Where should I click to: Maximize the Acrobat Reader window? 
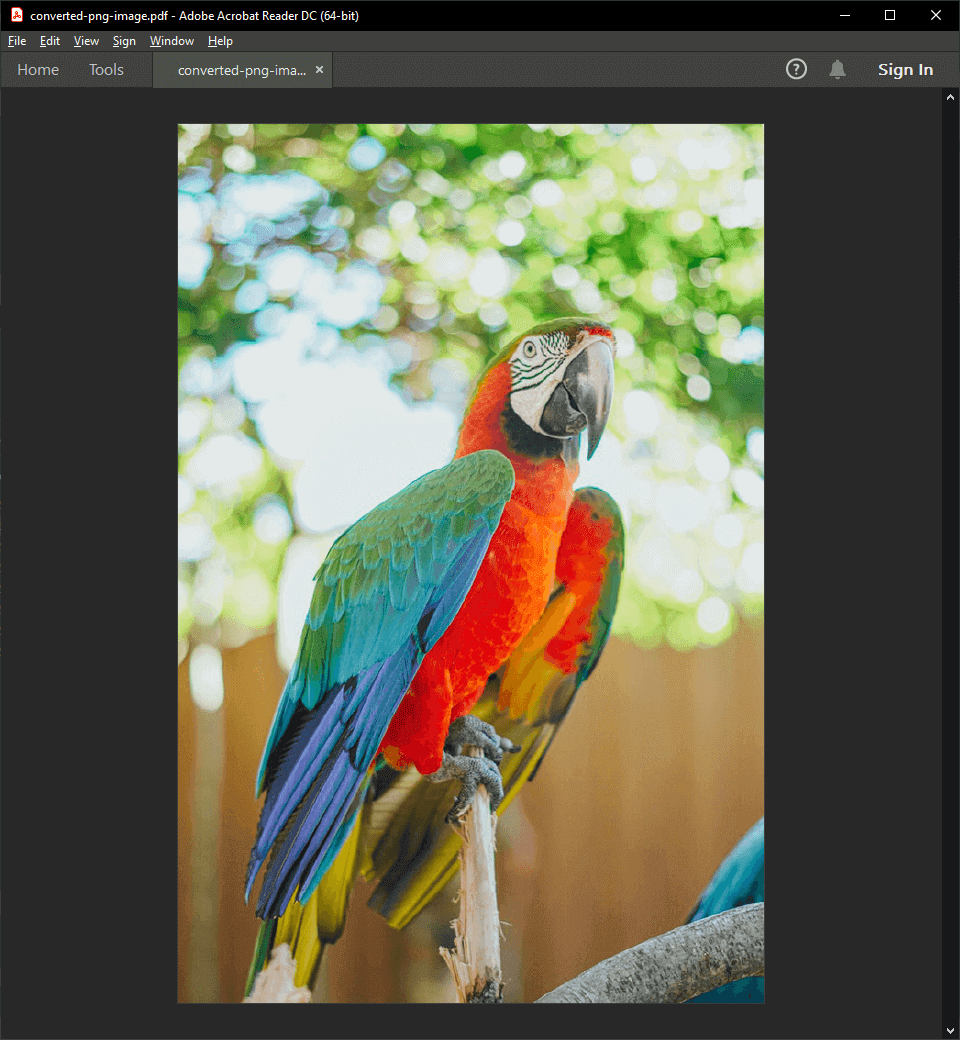tap(889, 15)
